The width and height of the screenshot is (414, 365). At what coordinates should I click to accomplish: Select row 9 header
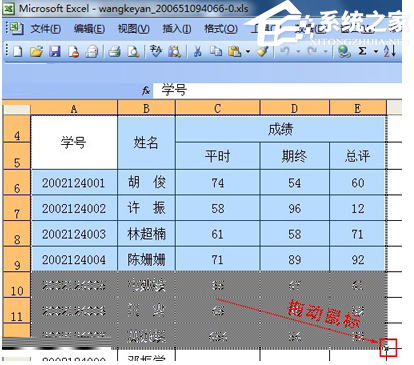pos(17,259)
